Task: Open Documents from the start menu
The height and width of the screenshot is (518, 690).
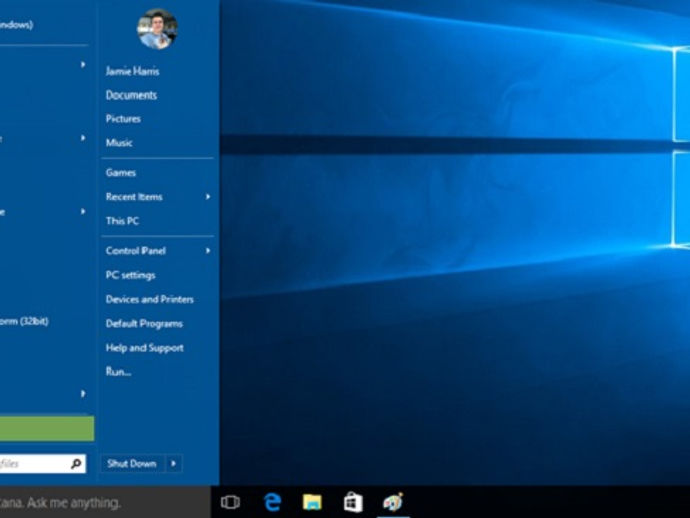Action: point(131,95)
